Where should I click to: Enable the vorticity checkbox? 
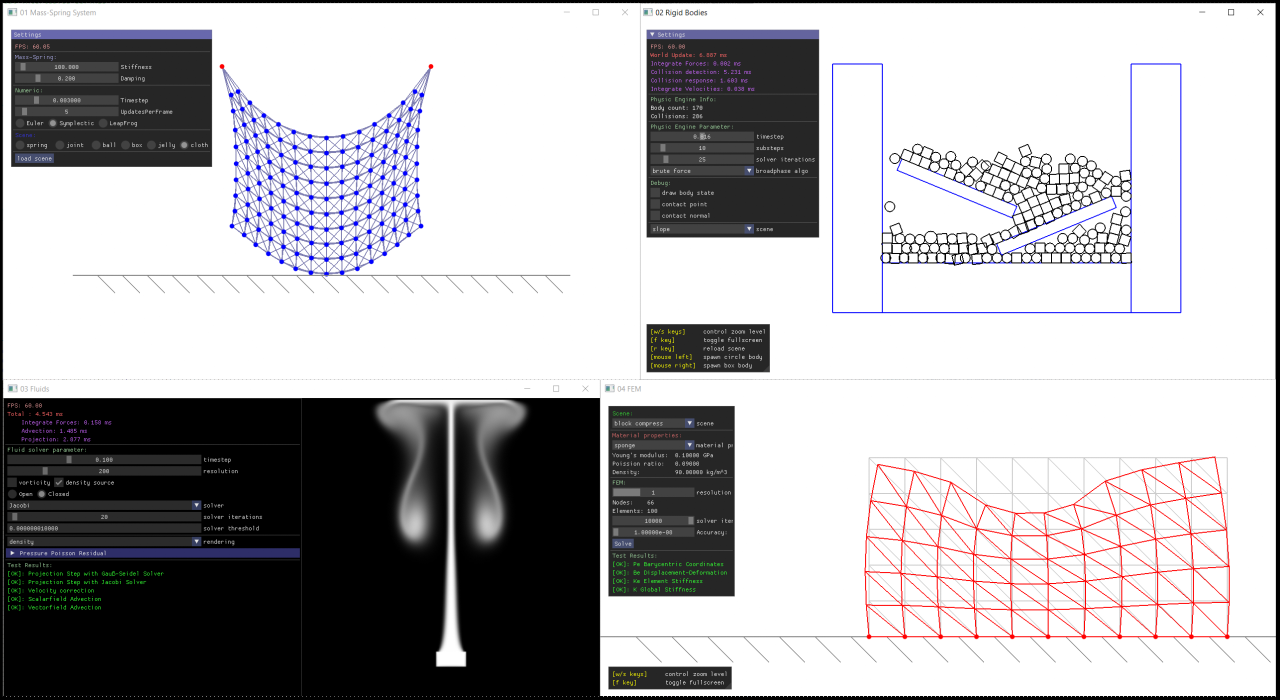tap(13, 482)
